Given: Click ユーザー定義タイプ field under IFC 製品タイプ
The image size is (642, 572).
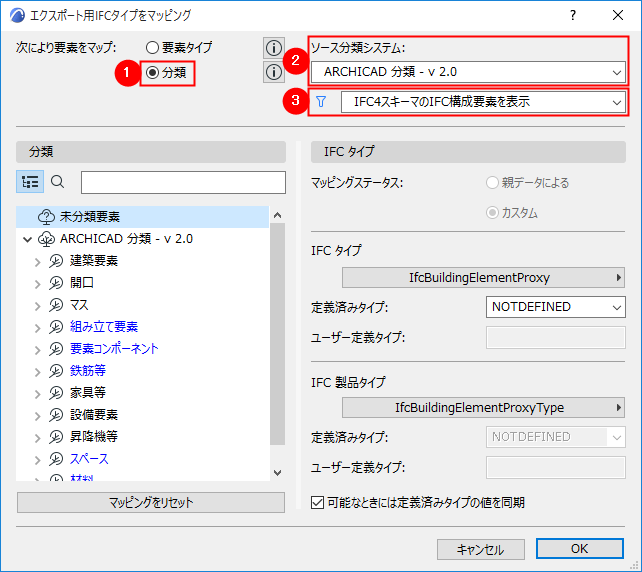Looking at the screenshot, I should click(556, 467).
